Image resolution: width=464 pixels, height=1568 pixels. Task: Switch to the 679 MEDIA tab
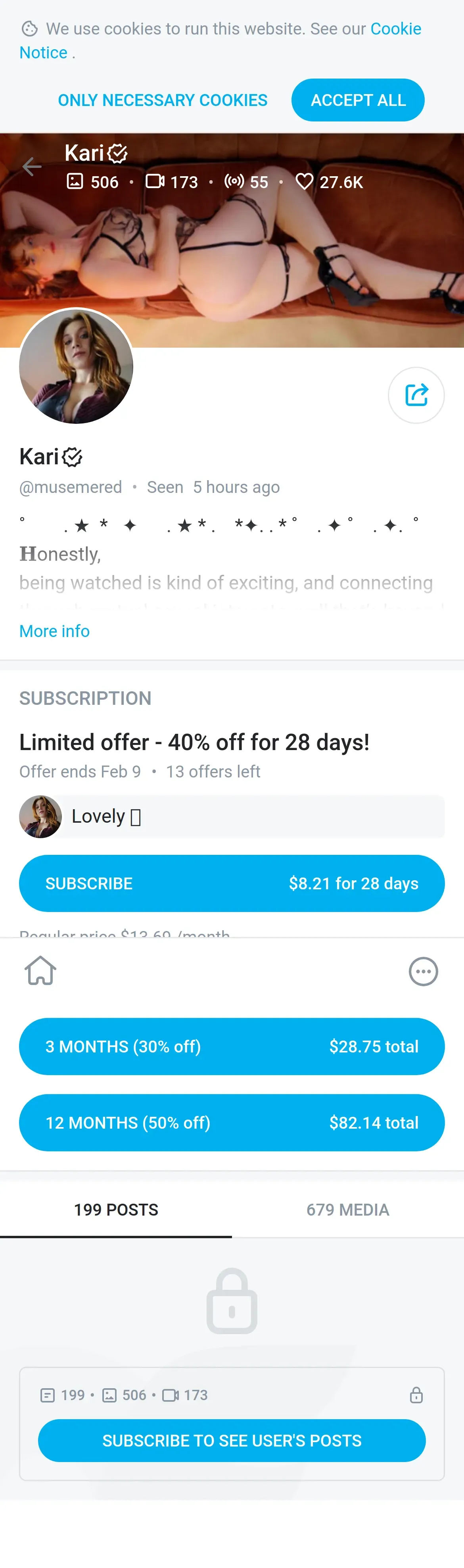(x=348, y=1210)
